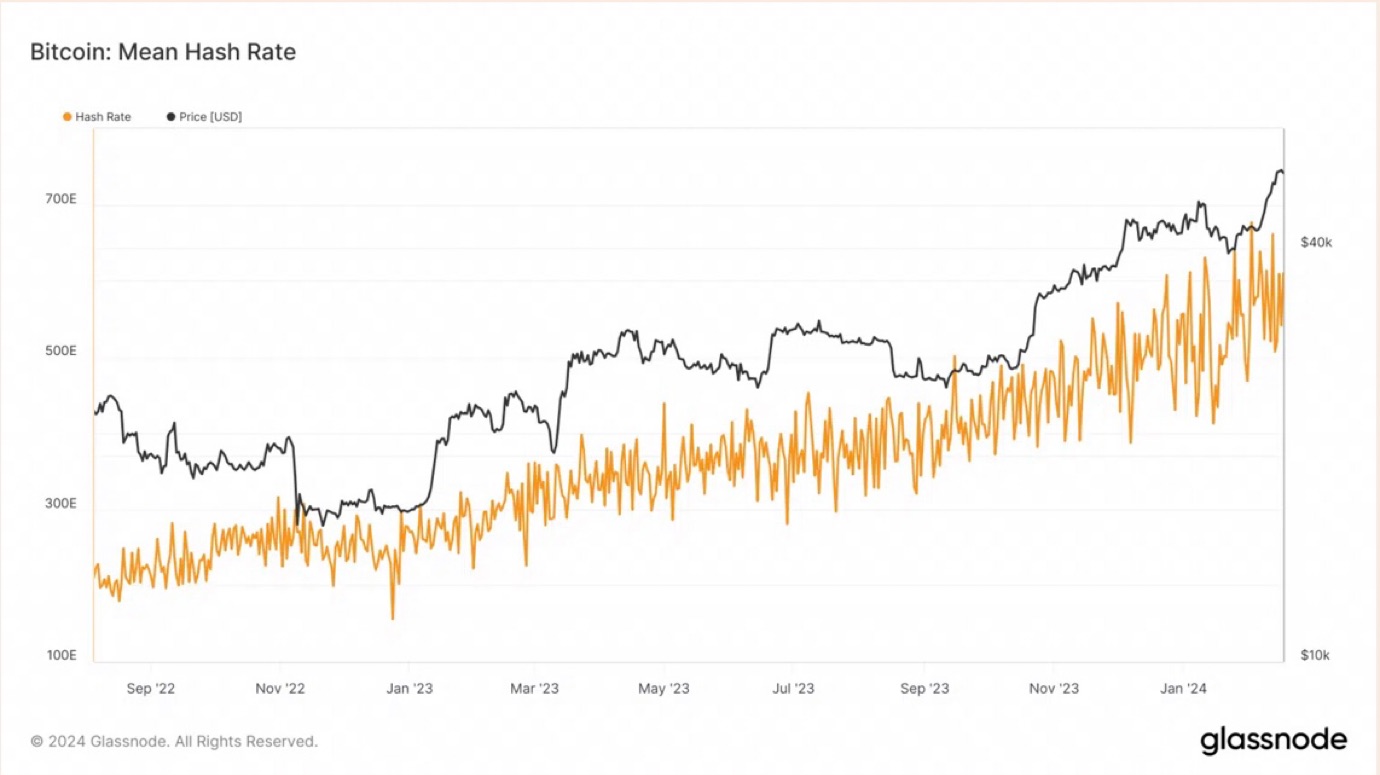Click the black Price [USD] legend dot

(x=171, y=117)
